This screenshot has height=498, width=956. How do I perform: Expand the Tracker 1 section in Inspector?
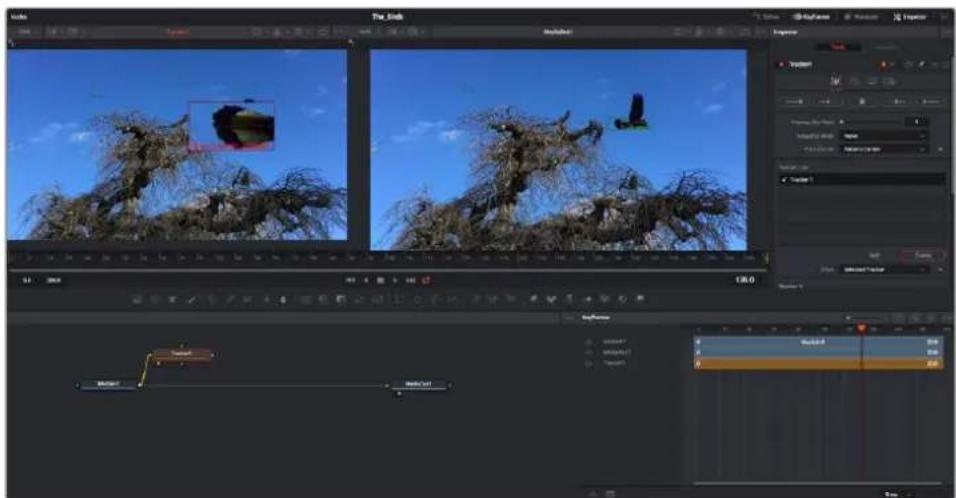tap(791, 286)
